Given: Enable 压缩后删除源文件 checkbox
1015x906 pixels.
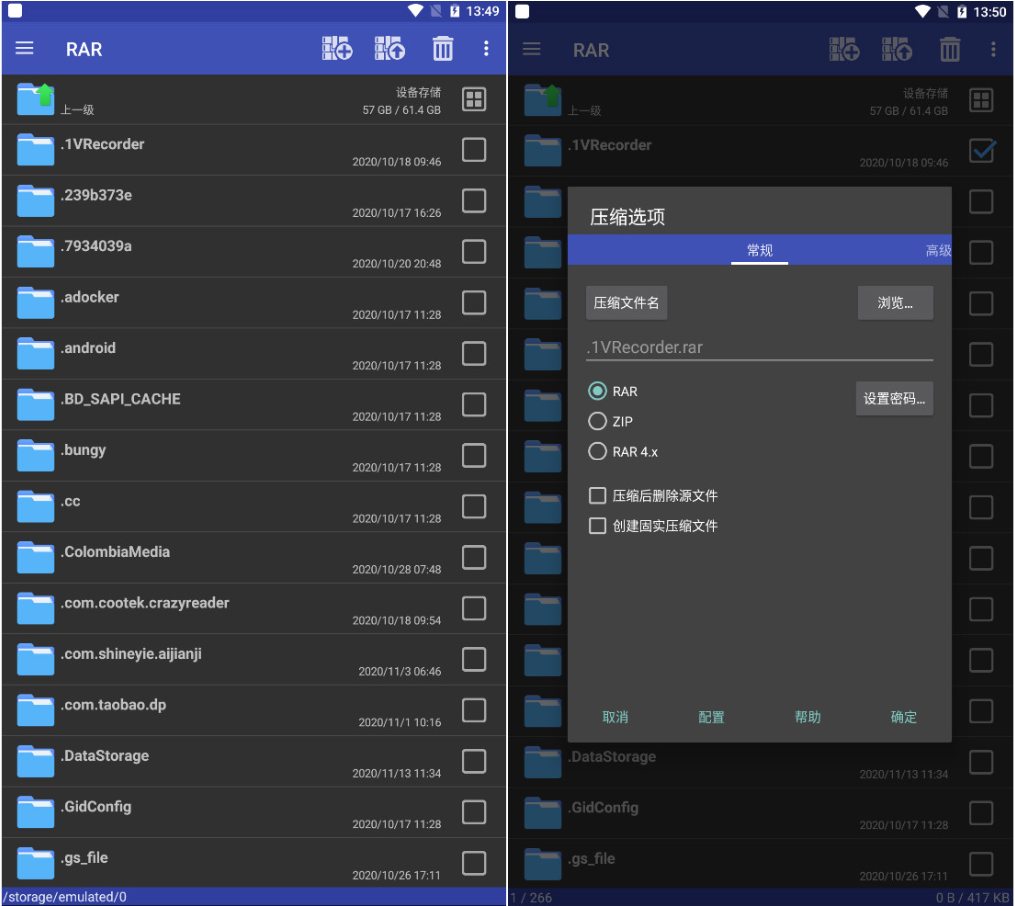Looking at the screenshot, I should tap(597, 496).
